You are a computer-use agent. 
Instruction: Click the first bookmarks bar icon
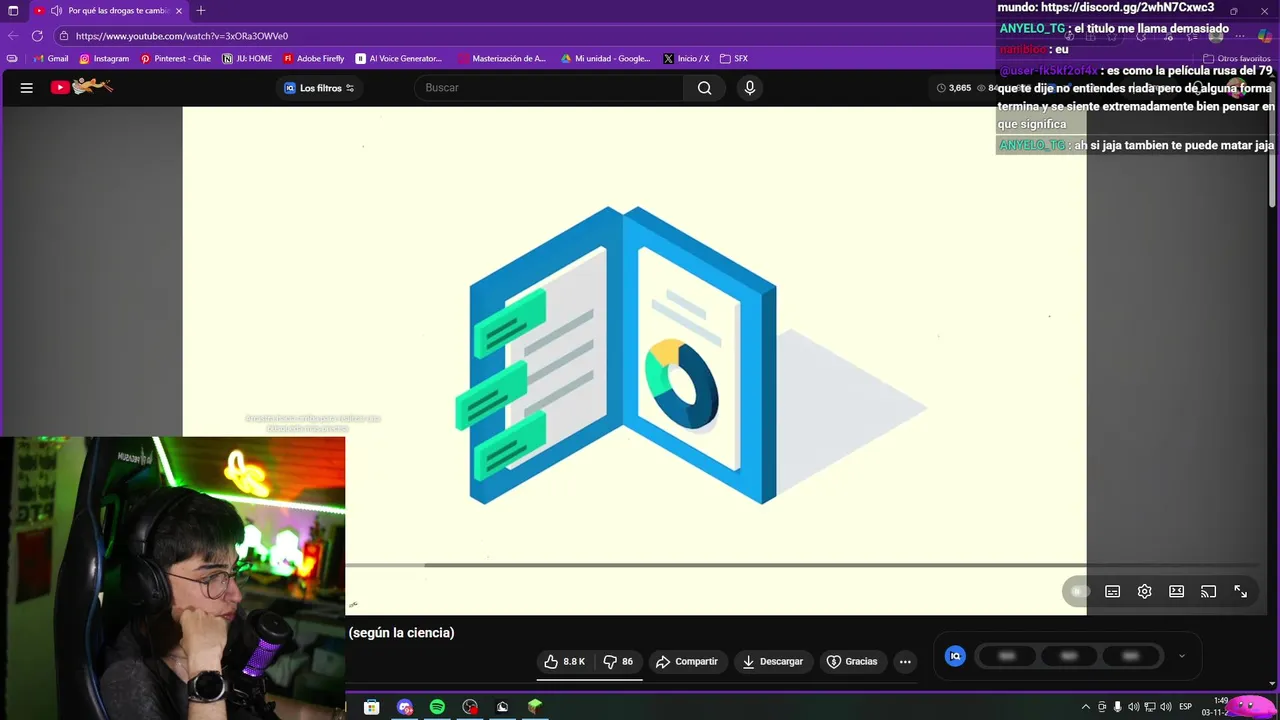(x=12, y=58)
